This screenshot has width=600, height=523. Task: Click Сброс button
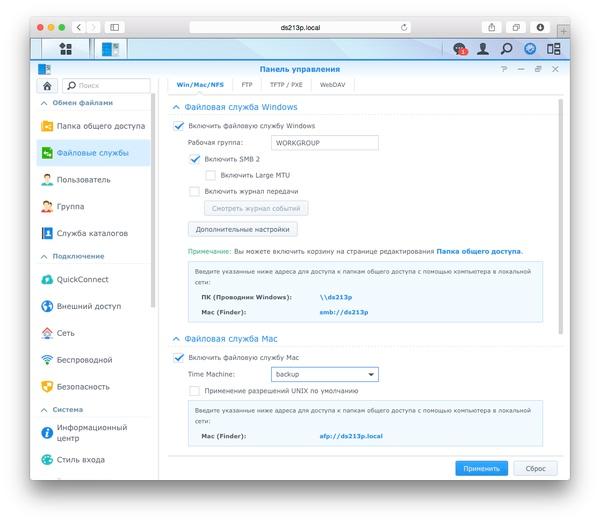[x=535, y=468]
